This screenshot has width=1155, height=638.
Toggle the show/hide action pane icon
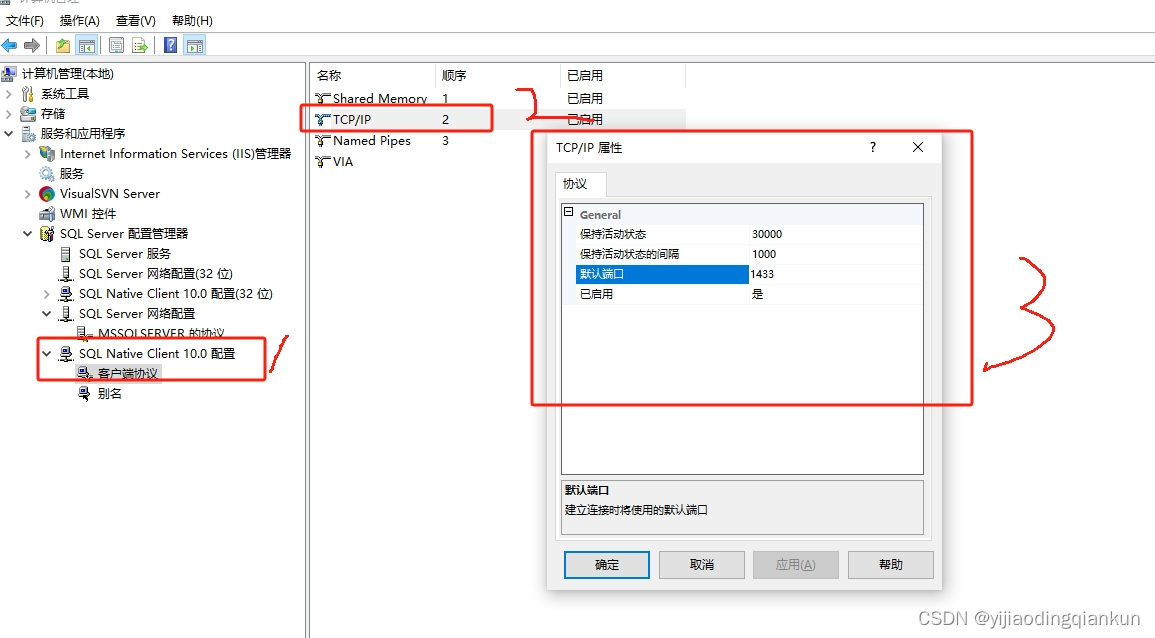tap(195, 46)
